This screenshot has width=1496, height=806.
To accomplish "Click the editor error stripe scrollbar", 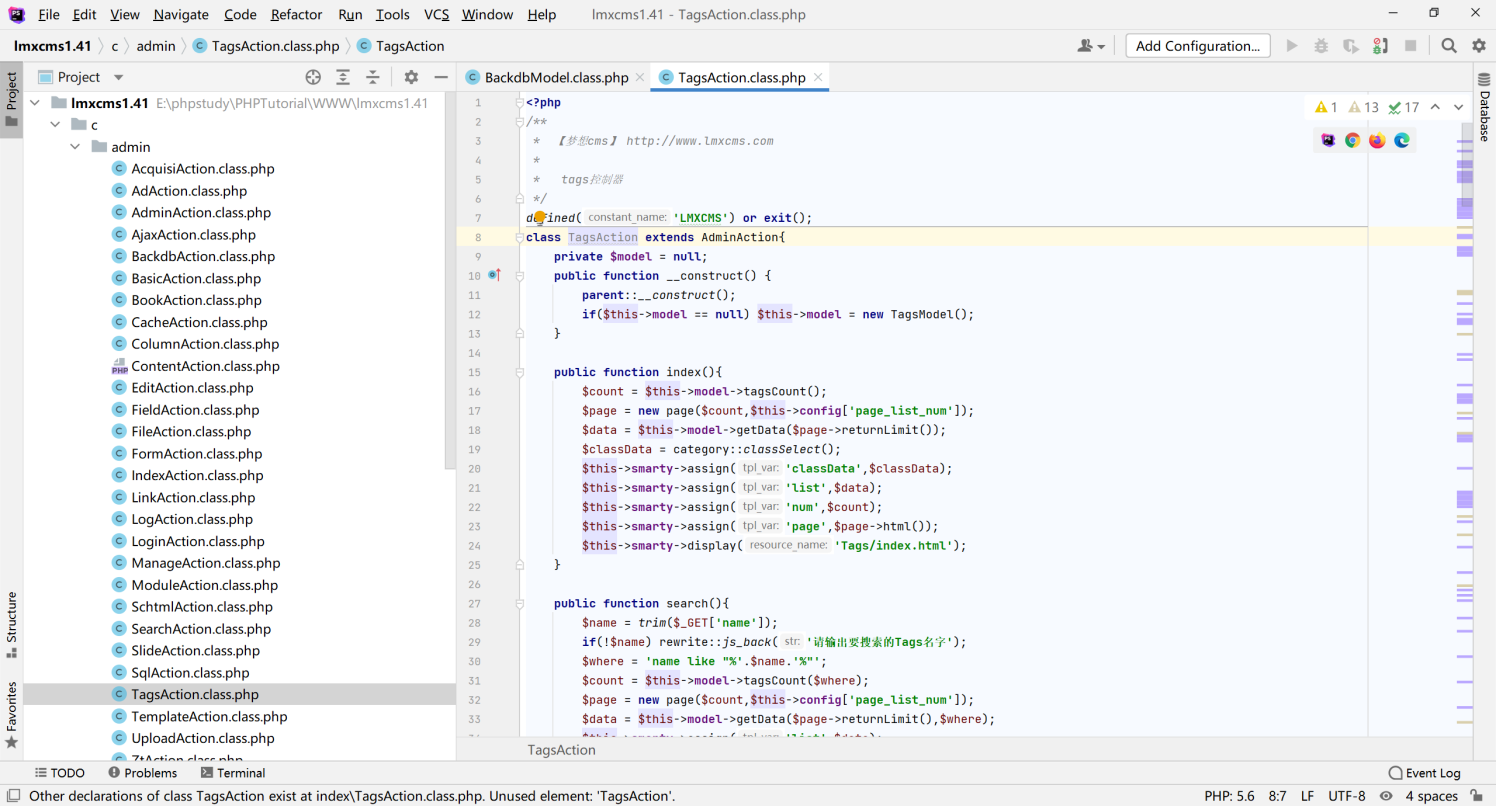I will 1464,400.
